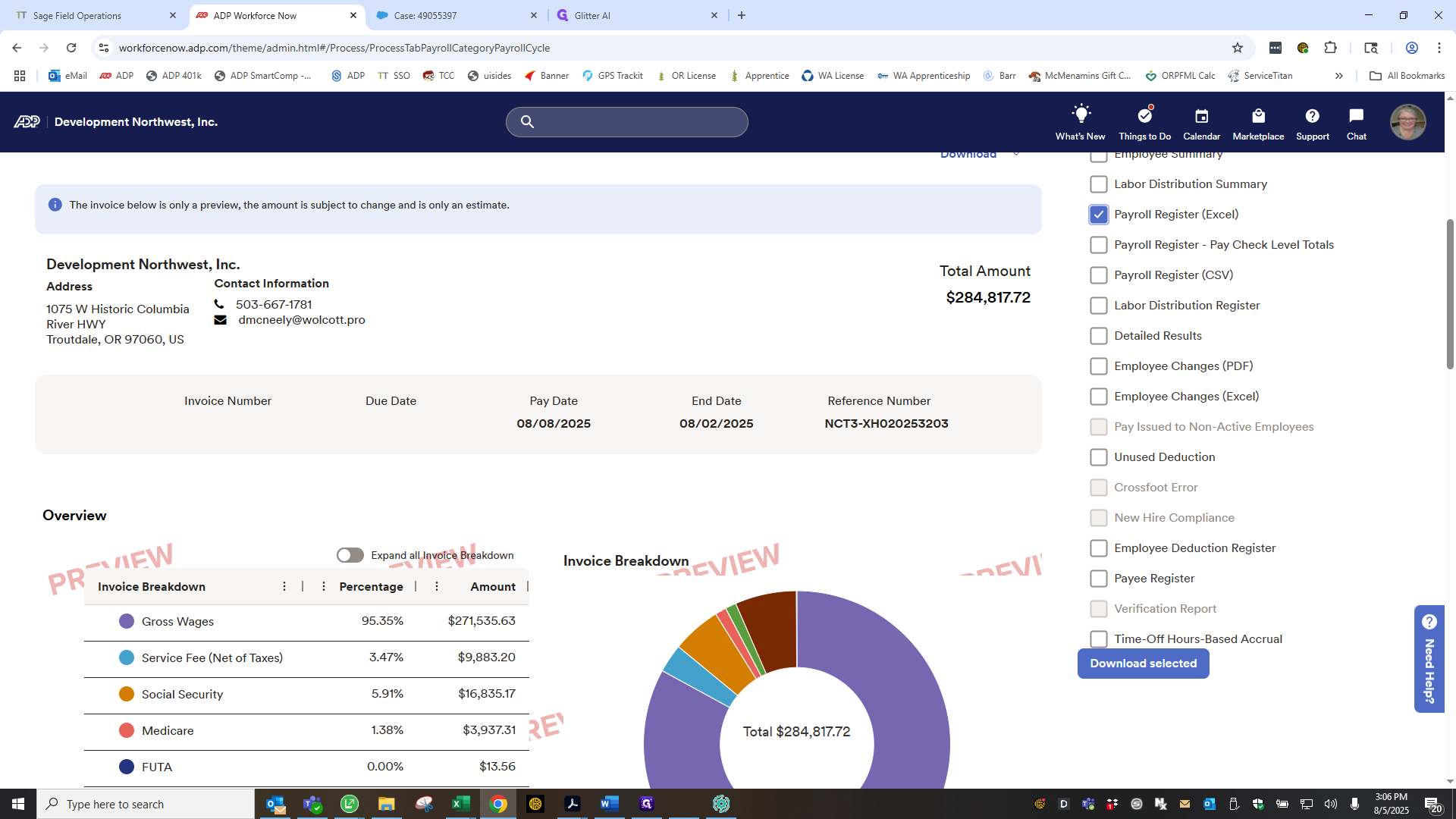The width and height of the screenshot is (1456, 819).
Task: Check Employee Deduction Register checkbox
Action: [1098, 548]
